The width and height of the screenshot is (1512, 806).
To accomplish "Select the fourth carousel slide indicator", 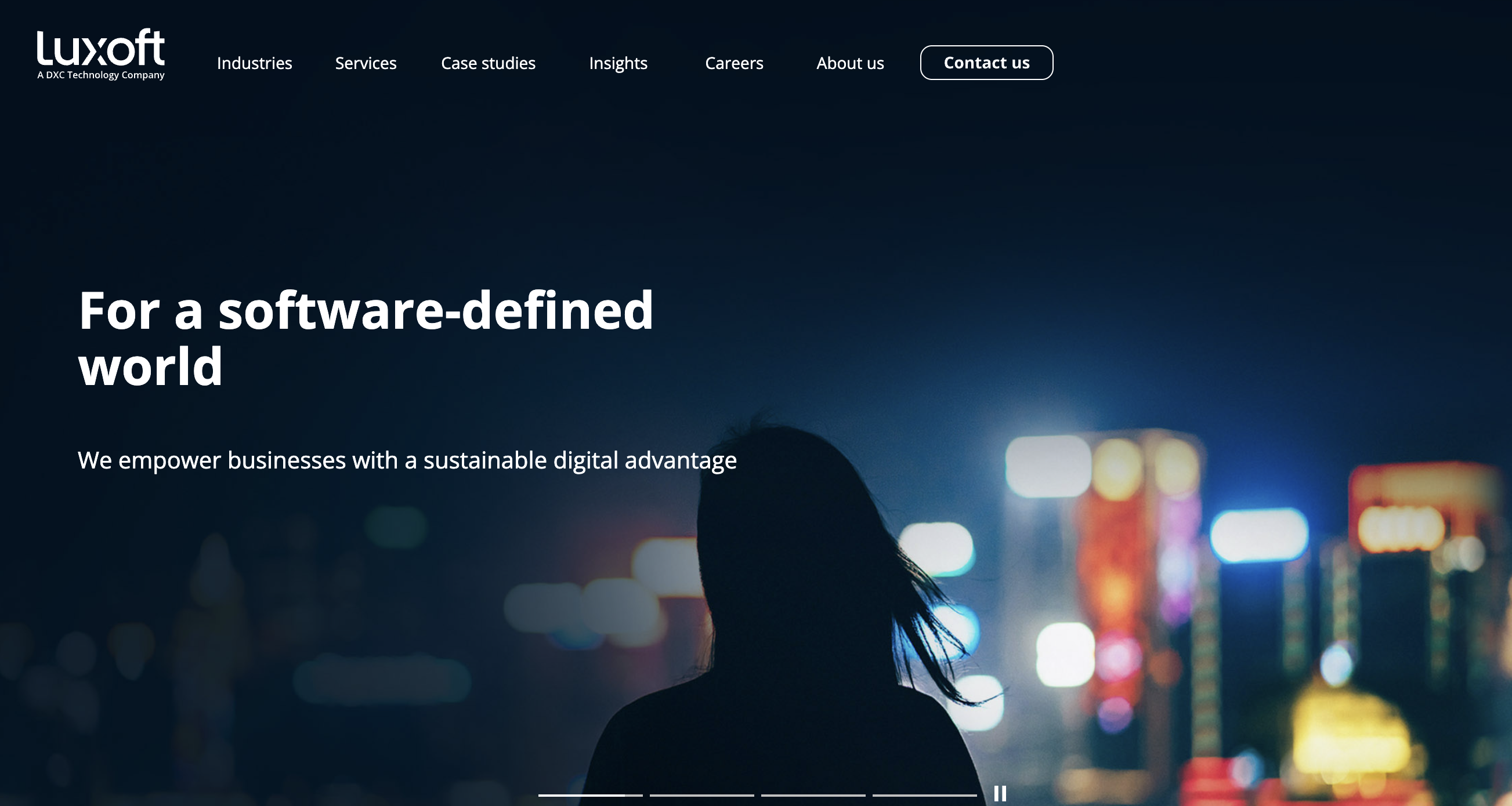I will click(x=925, y=795).
